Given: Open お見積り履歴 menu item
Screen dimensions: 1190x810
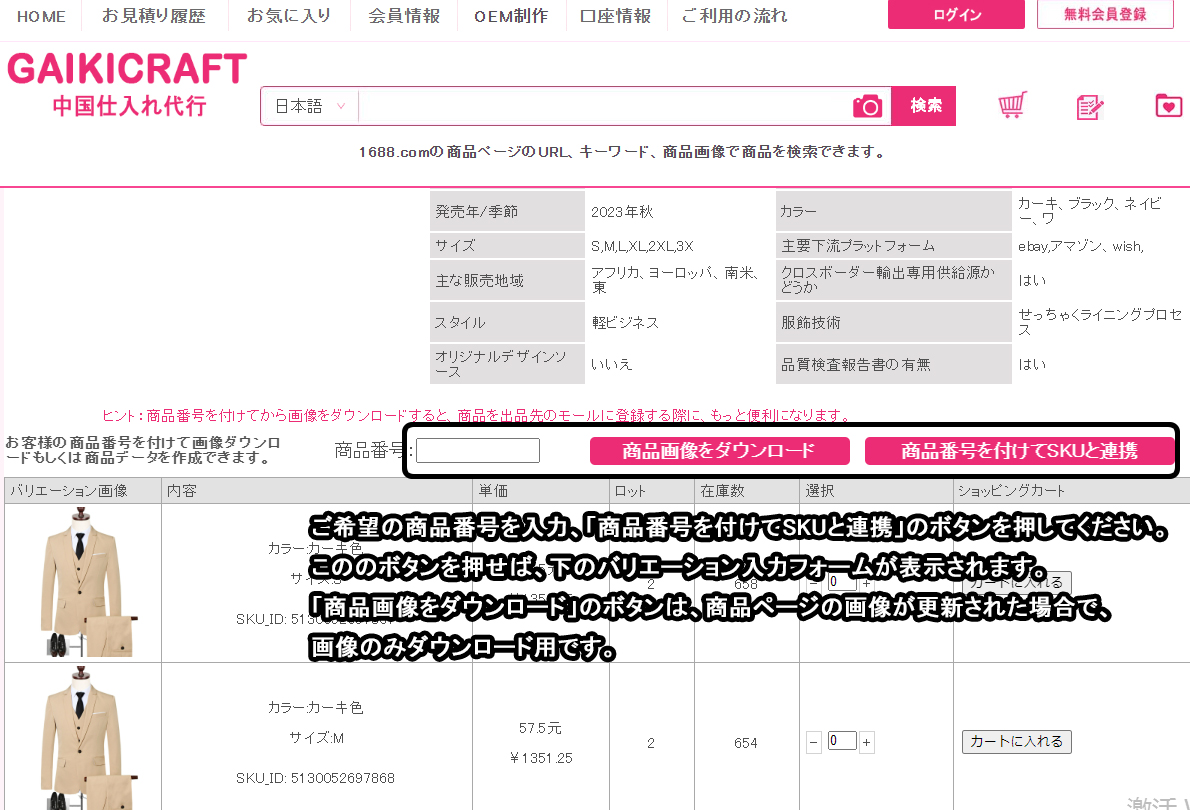Looking at the screenshot, I should pyautogui.click(x=154, y=16).
